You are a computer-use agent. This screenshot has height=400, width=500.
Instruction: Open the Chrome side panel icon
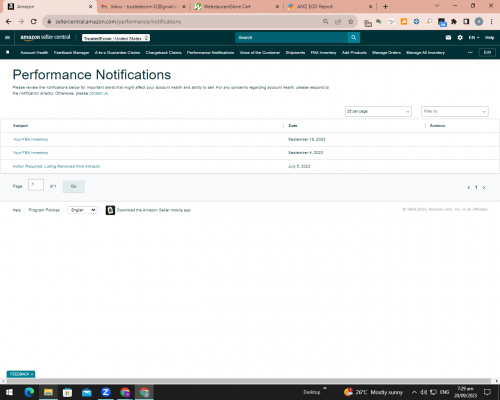click(466, 22)
